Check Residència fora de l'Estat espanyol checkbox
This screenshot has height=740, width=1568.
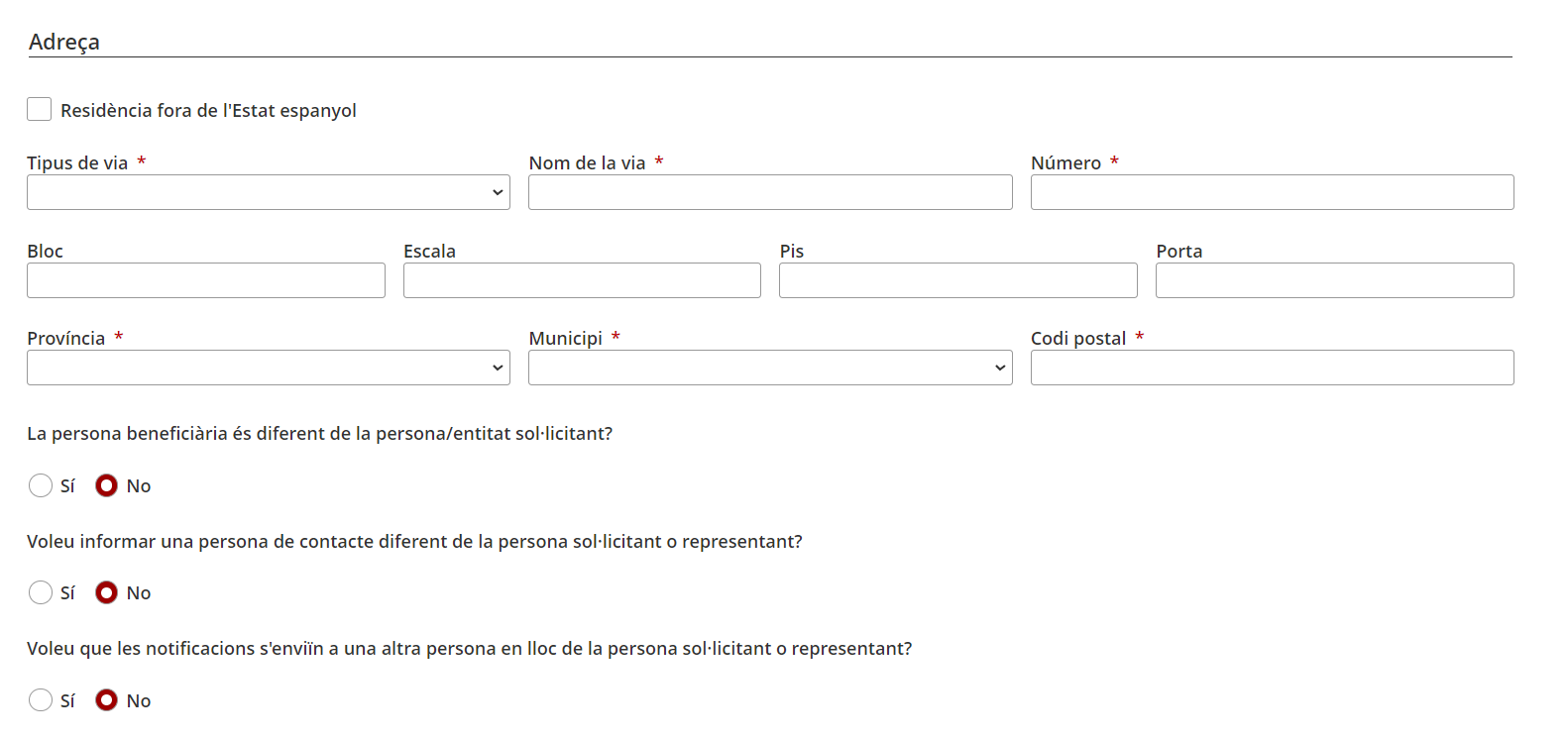click(40, 109)
